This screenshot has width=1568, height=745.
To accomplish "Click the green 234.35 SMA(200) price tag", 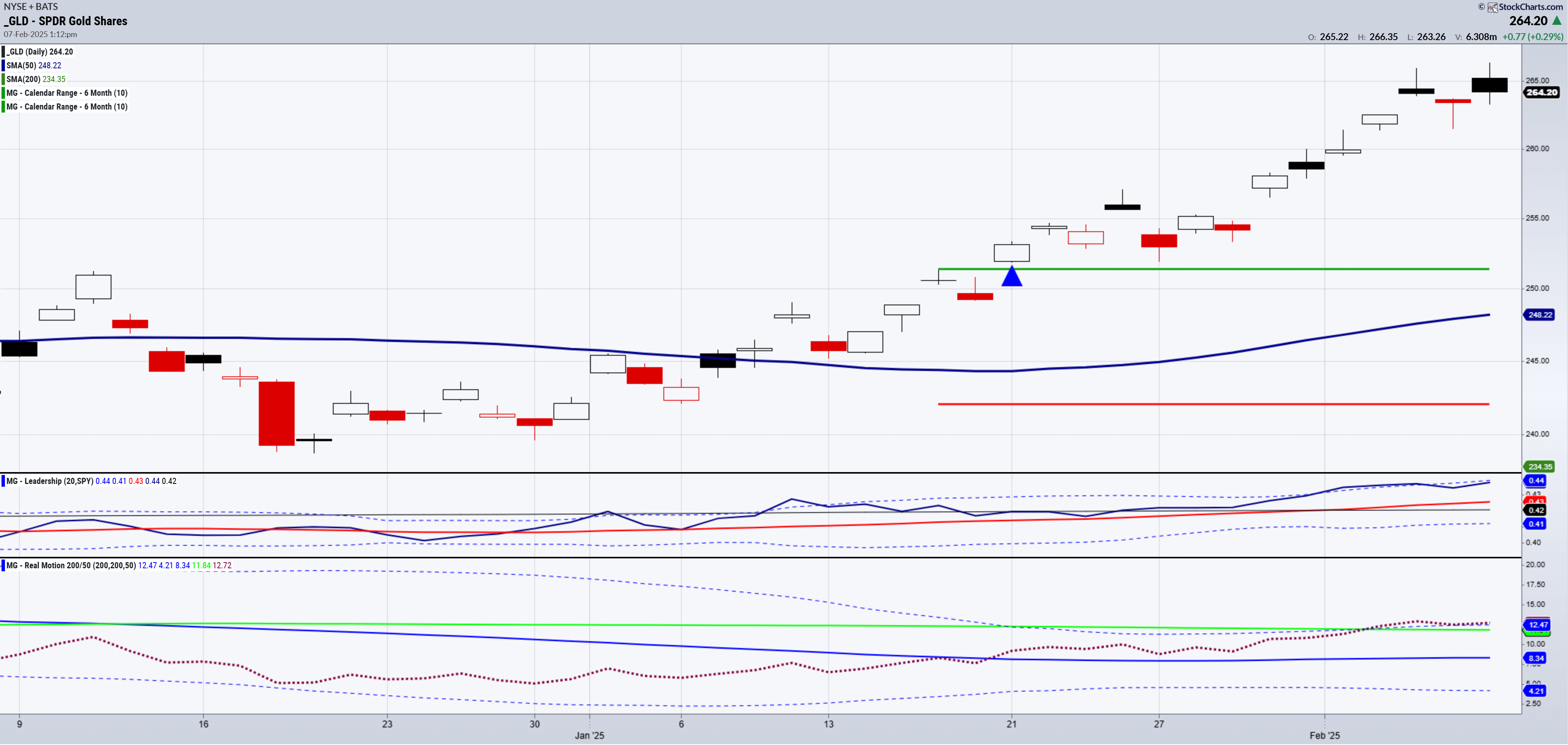I will 1539,467.
